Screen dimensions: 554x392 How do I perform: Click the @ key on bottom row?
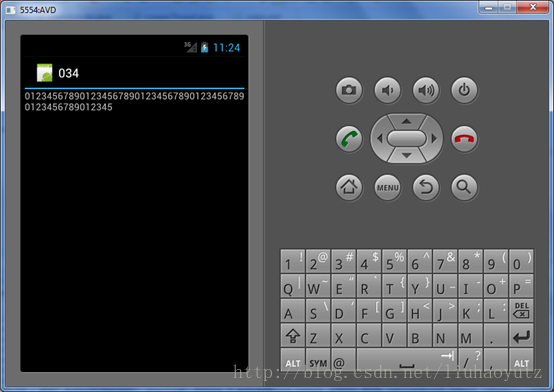pyautogui.click(x=343, y=359)
